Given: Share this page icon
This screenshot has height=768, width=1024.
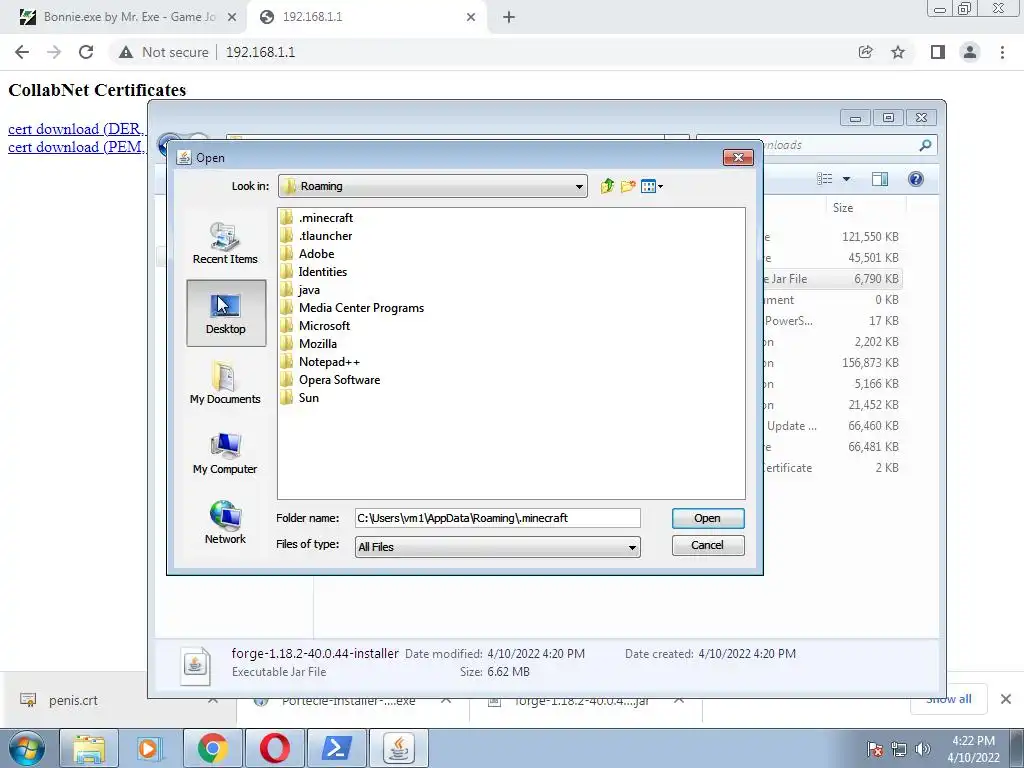Looking at the screenshot, I should (x=866, y=52).
